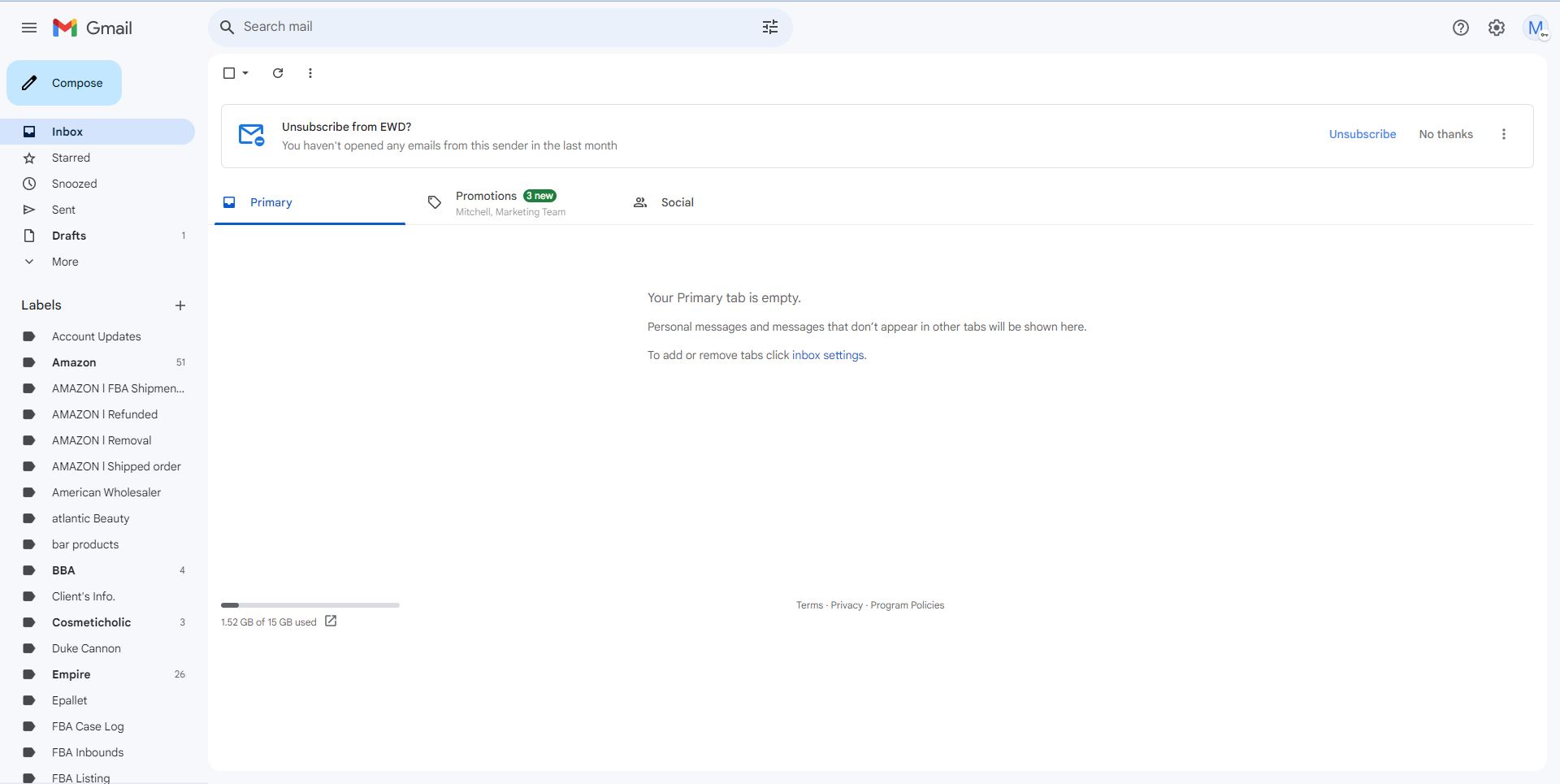Dismiss suggestion with No thanks
Image resolution: width=1560 pixels, height=784 pixels.
click(x=1445, y=134)
